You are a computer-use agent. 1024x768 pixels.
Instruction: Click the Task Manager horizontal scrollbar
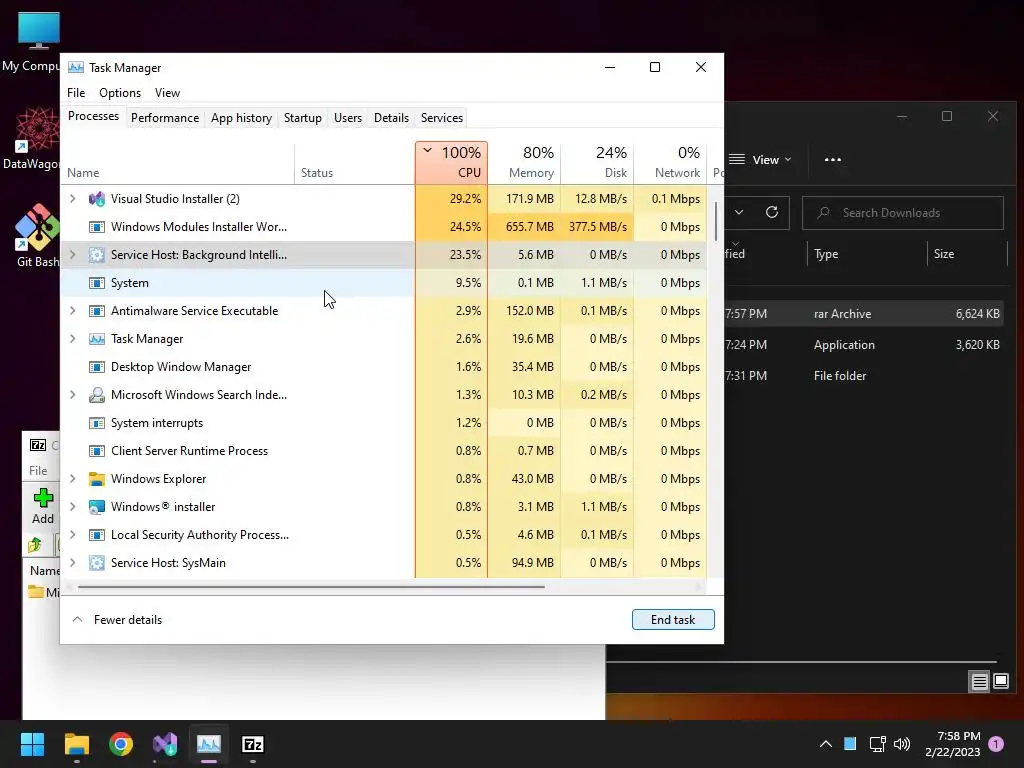[x=311, y=587]
